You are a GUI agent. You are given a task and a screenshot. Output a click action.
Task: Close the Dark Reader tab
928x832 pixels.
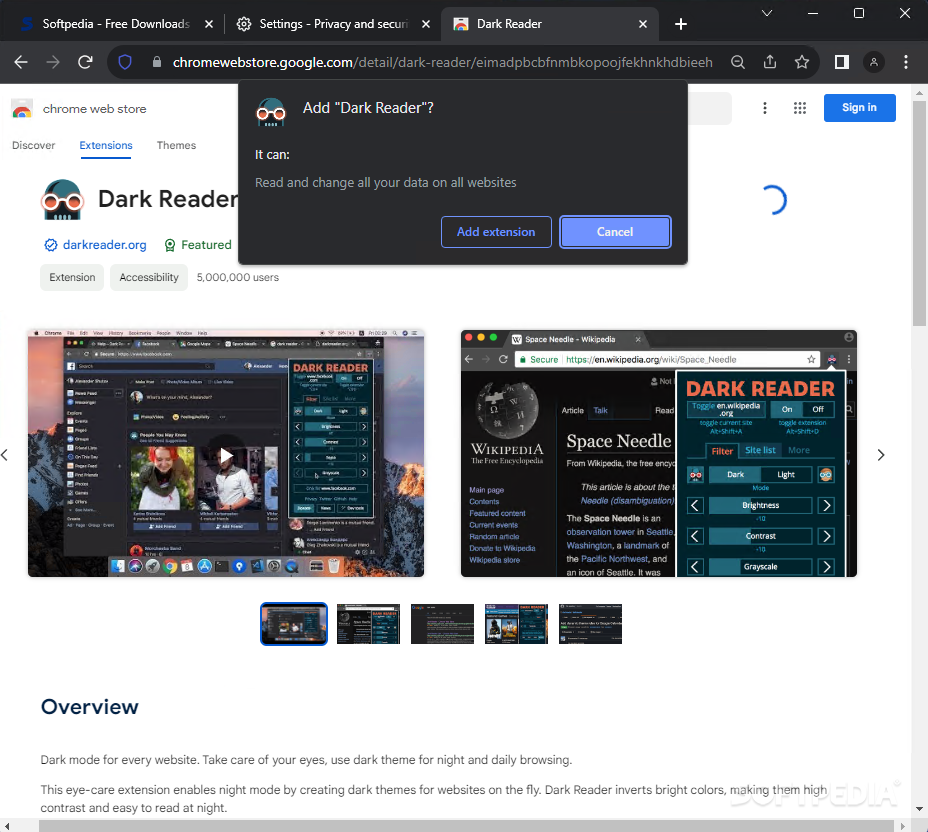tap(643, 24)
